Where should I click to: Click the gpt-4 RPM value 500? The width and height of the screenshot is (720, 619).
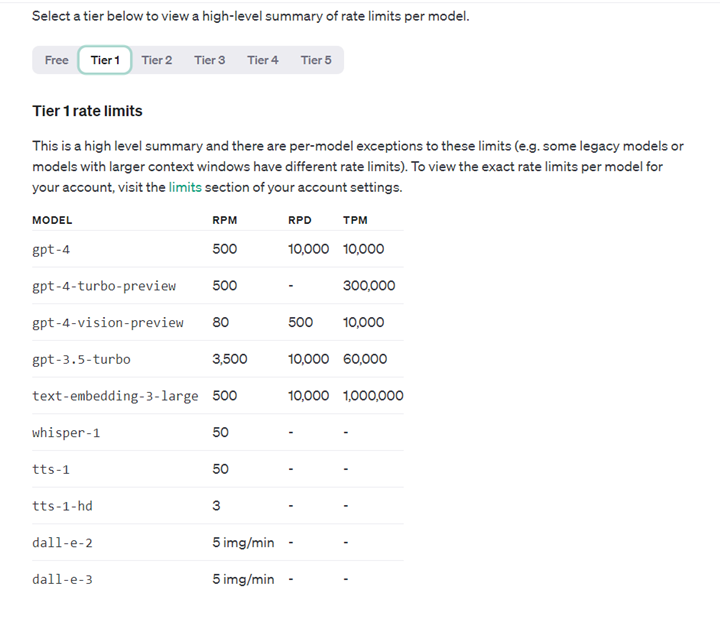click(x=225, y=249)
